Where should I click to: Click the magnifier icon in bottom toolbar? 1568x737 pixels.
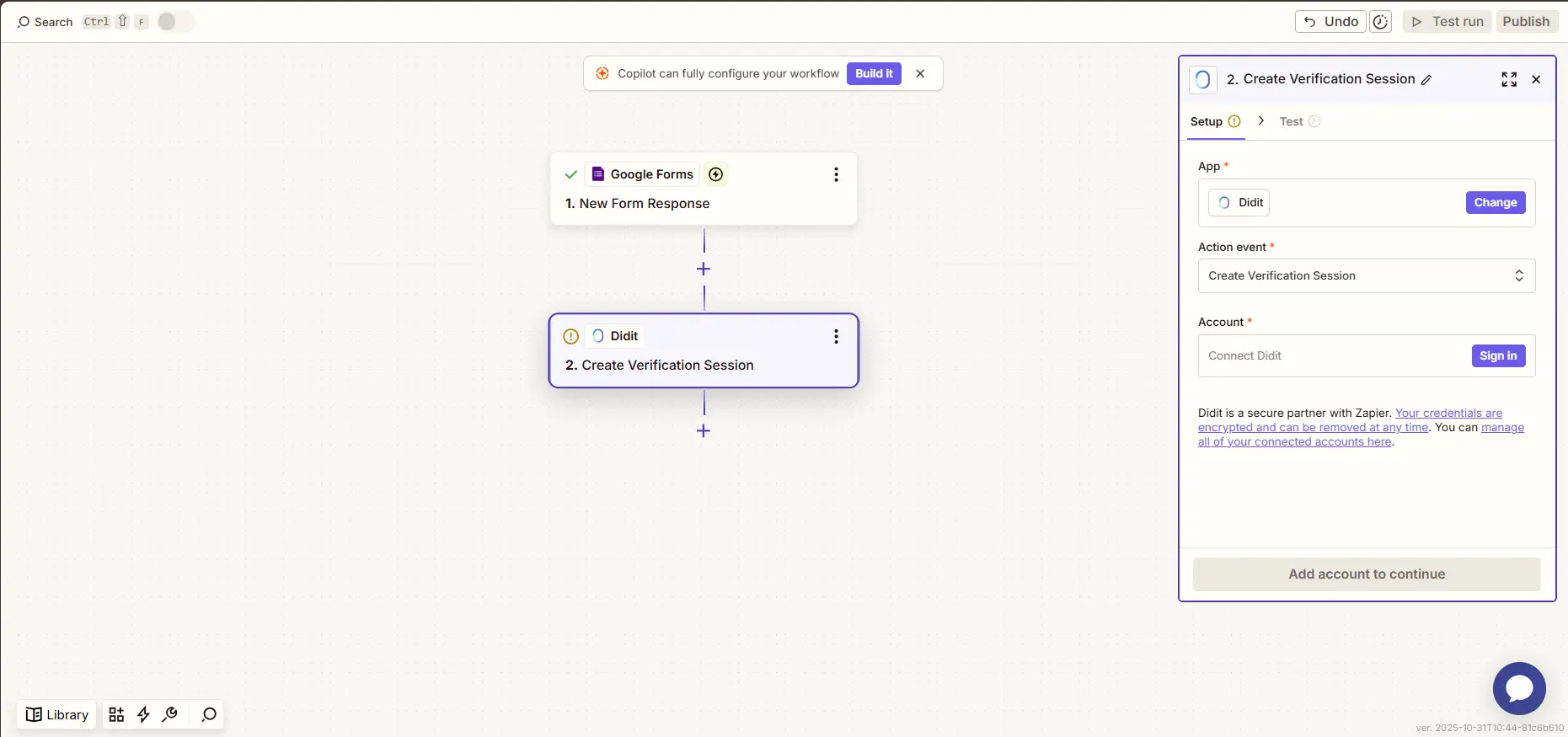[x=209, y=714]
